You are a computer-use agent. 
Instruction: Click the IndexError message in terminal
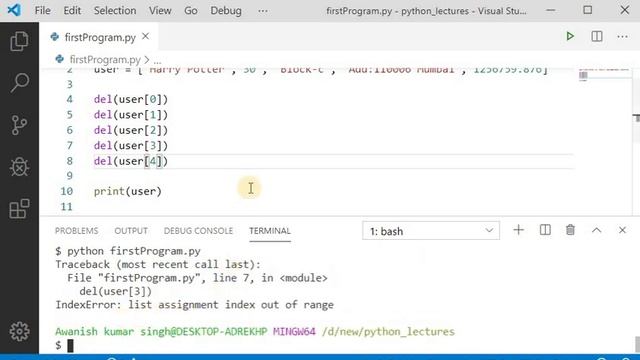pos(194,305)
